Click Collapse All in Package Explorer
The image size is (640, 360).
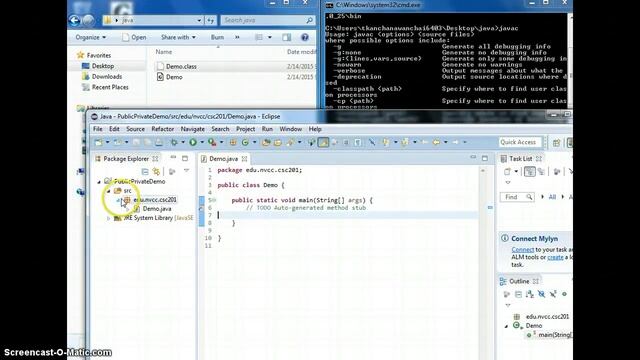coord(145,171)
